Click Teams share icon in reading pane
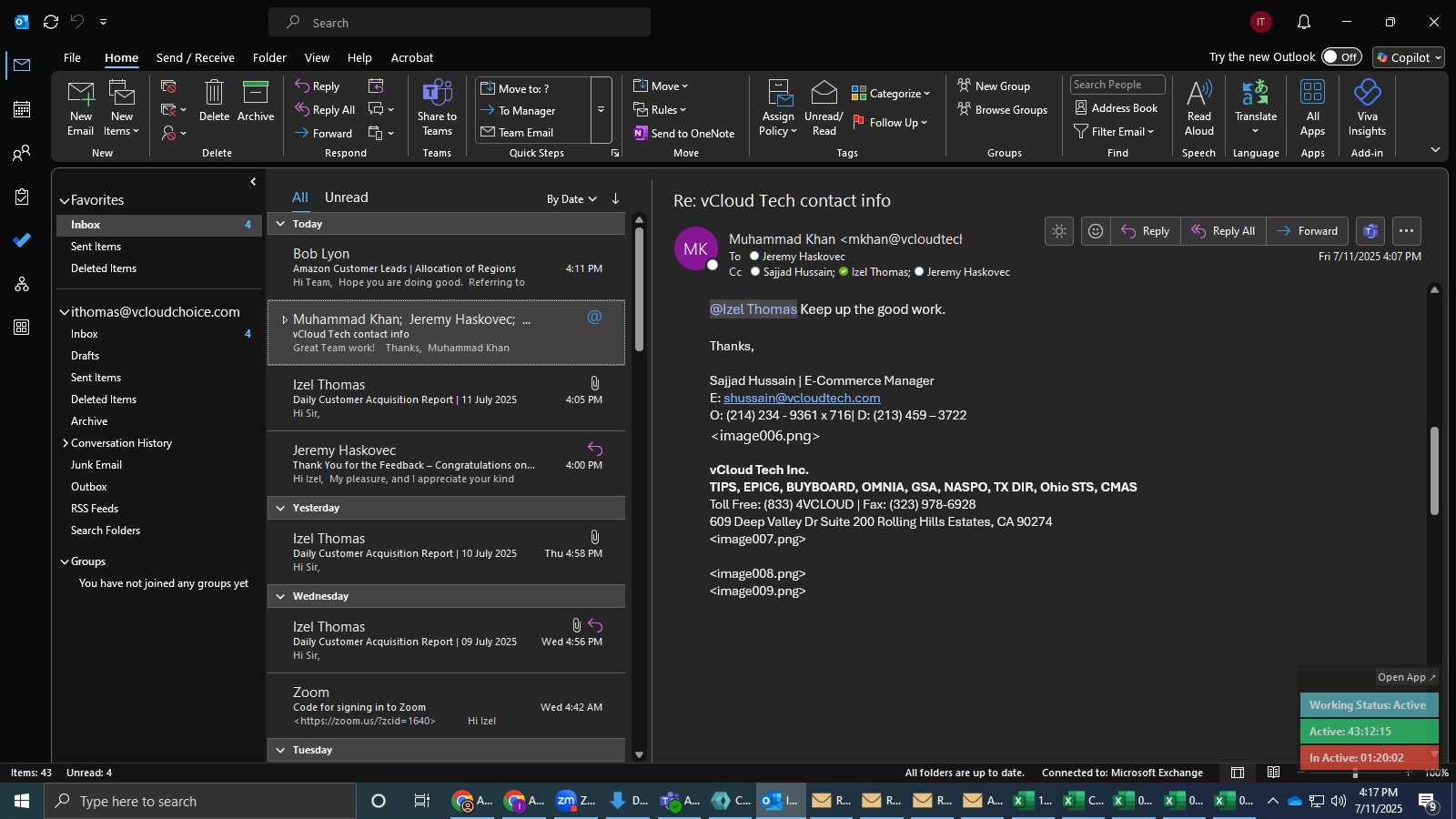Viewport: 1456px width, 819px height. 1370,231
